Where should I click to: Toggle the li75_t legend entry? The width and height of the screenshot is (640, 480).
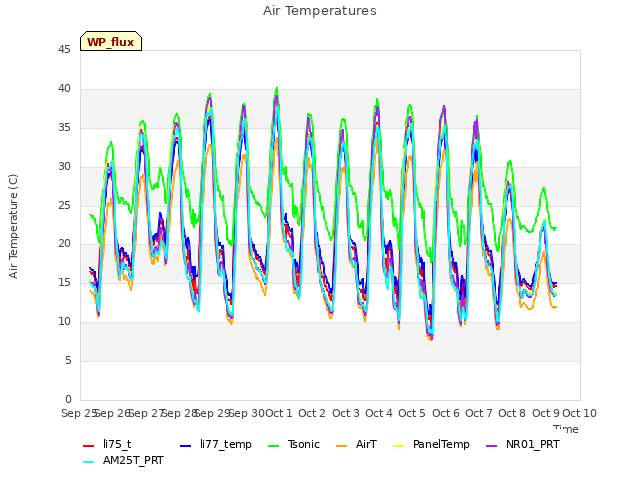pos(107,444)
